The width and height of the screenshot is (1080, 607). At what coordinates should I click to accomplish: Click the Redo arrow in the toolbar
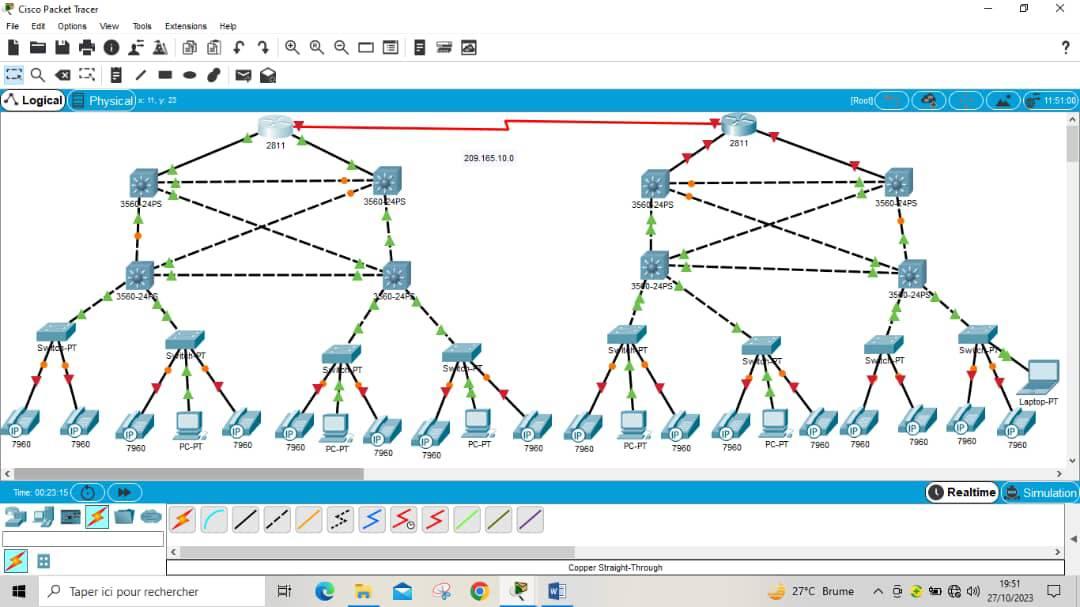click(263, 48)
